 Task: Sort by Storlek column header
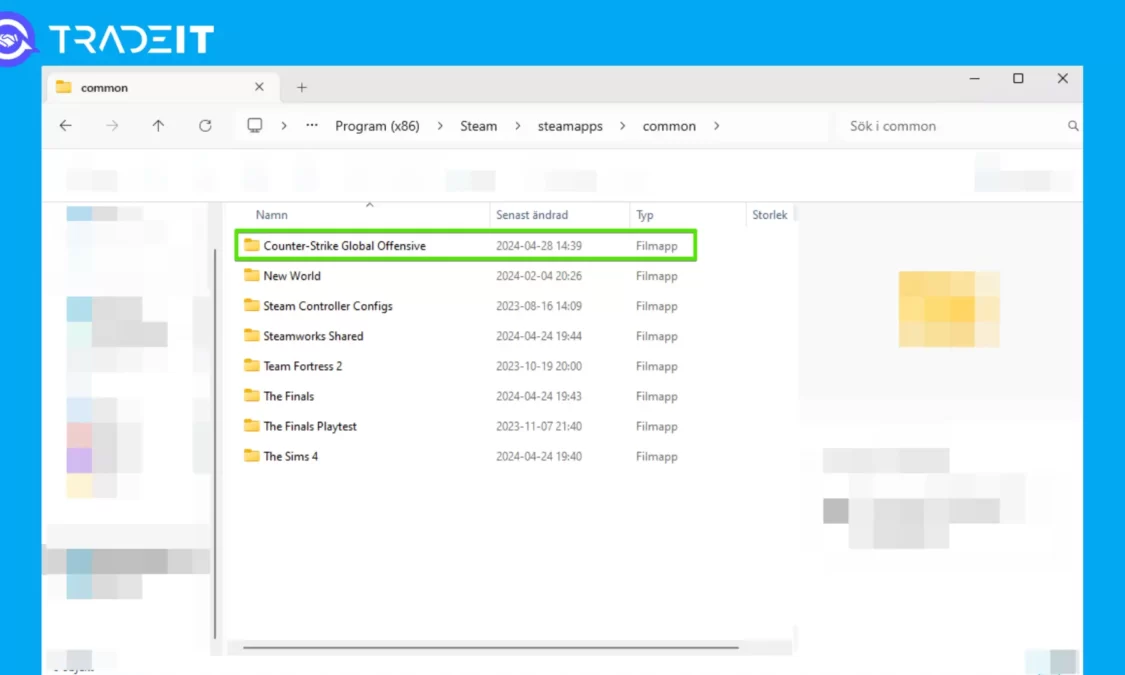[769, 214]
